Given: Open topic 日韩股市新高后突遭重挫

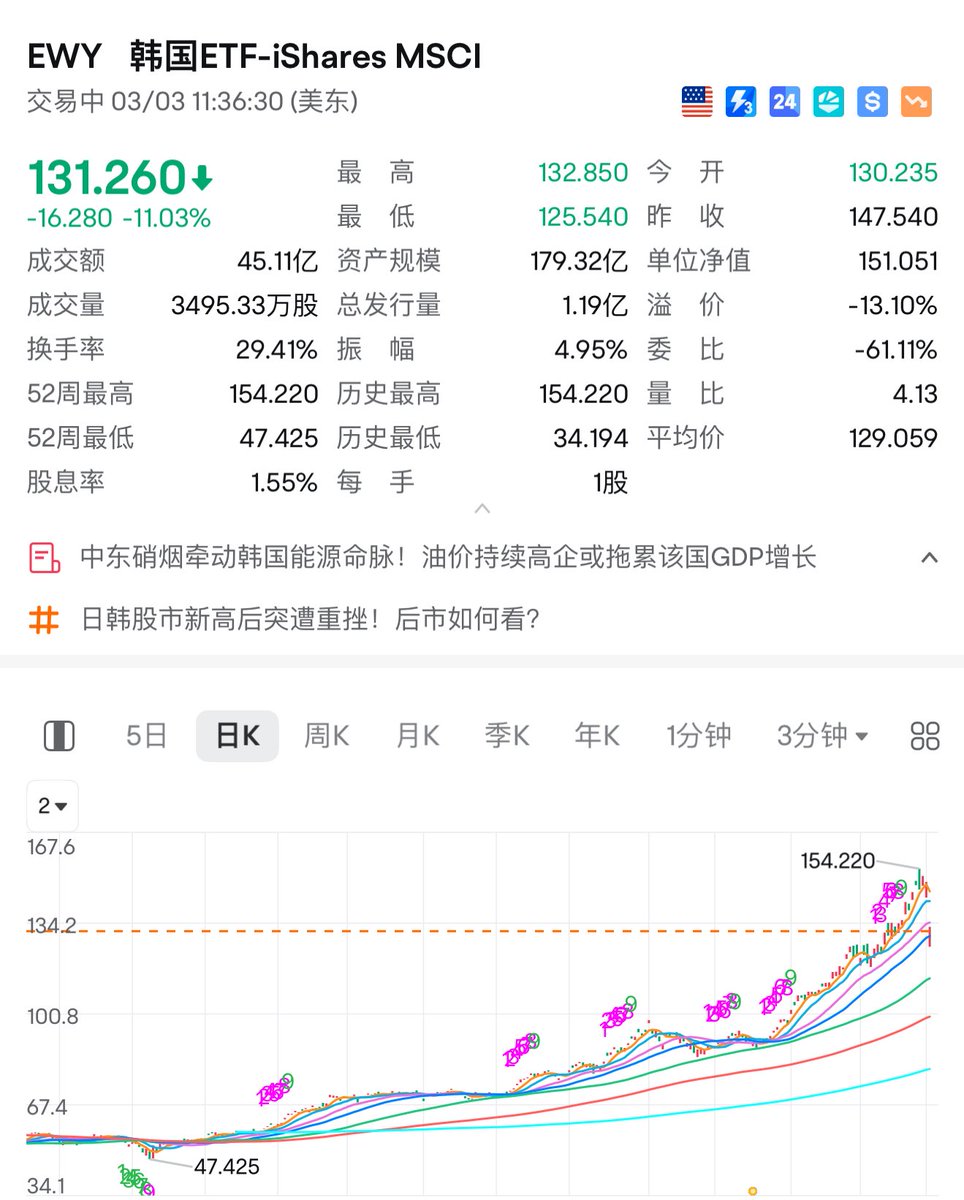Looking at the screenshot, I should 311,619.
